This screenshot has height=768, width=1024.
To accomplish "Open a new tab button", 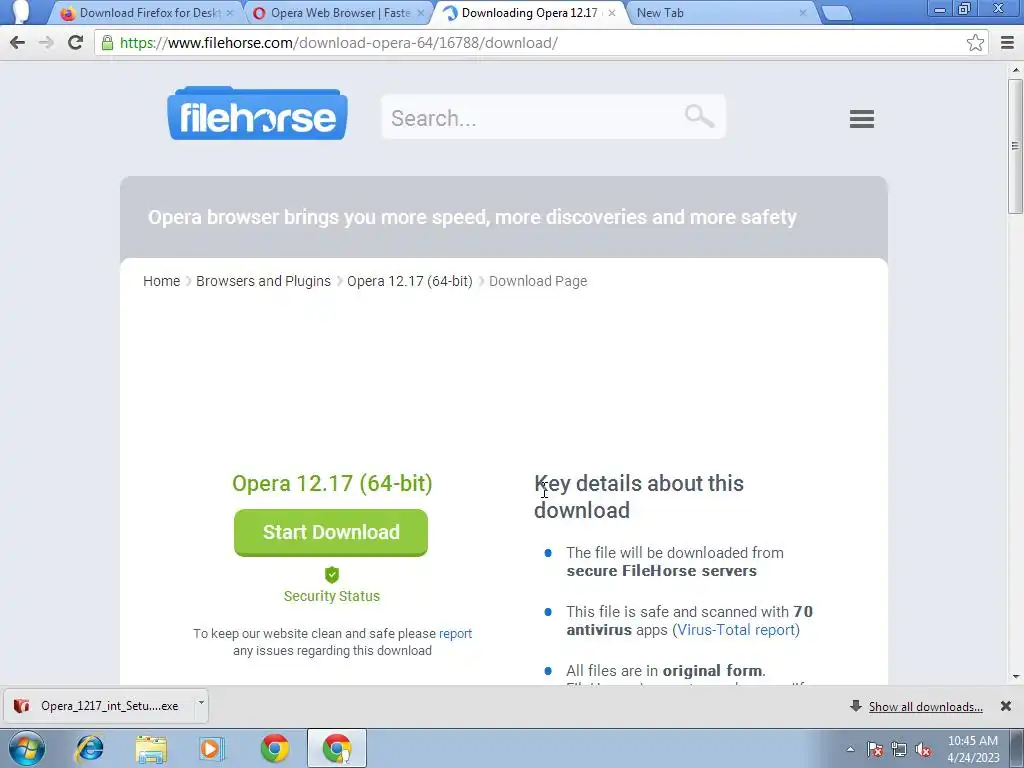I will pyautogui.click(x=837, y=13).
